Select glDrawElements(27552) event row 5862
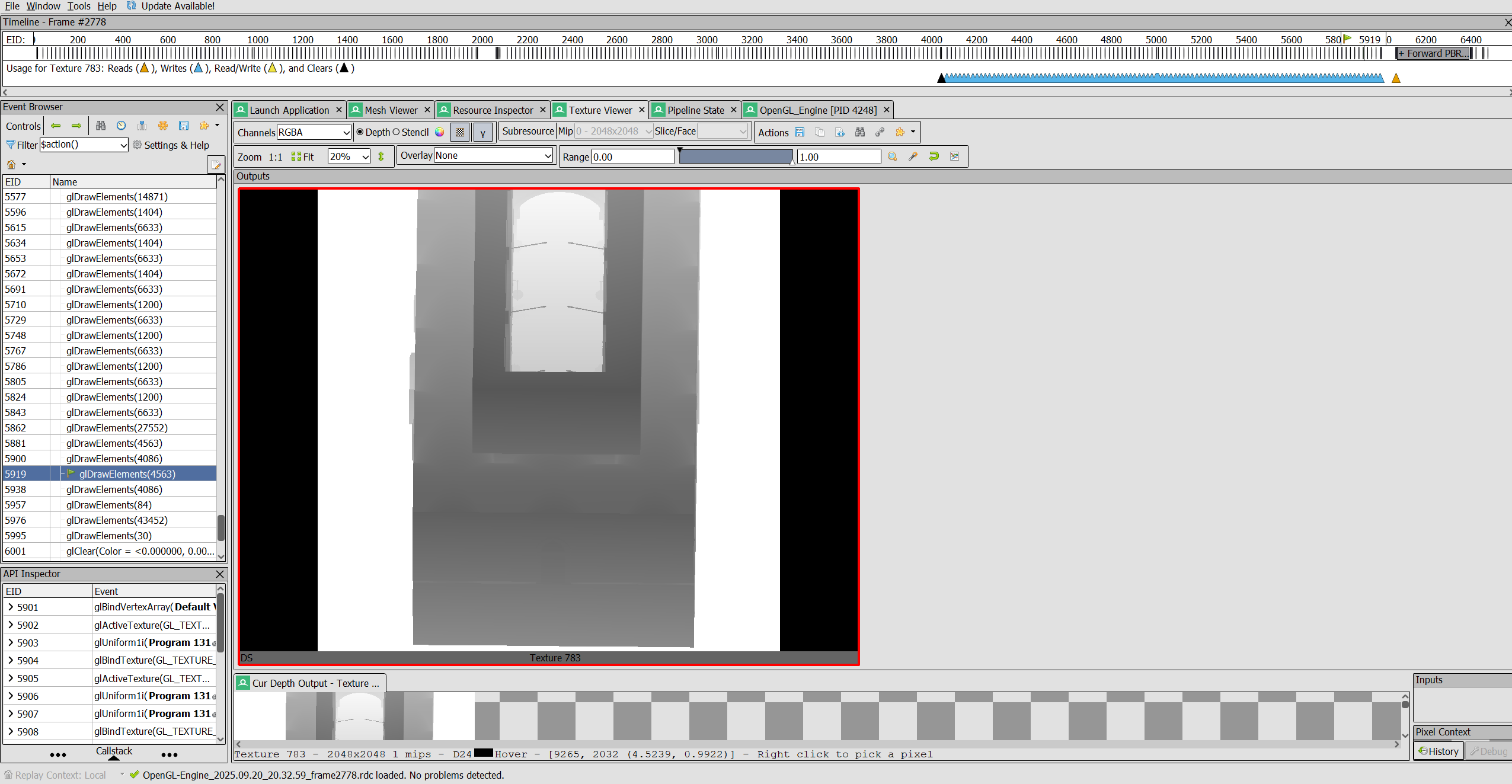This screenshot has width=1512, height=784. click(117, 428)
